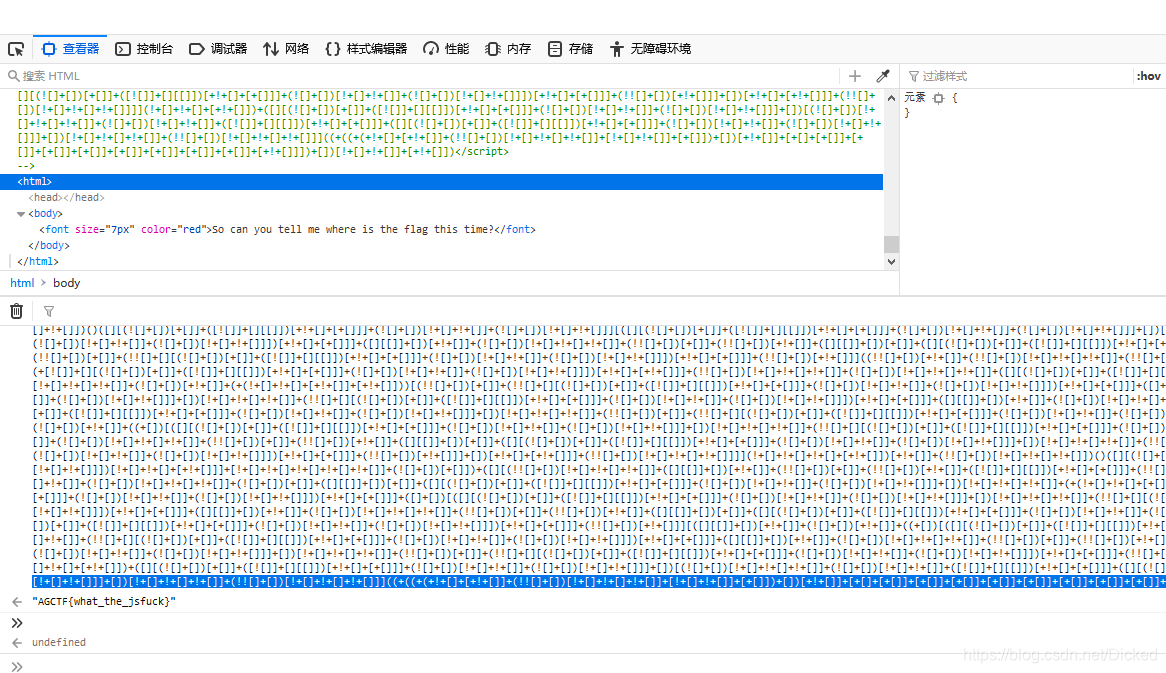Image resolution: width=1166 pixels, height=673 pixels.
Task: Select the closing </body> tag
Action: [x=49, y=245]
